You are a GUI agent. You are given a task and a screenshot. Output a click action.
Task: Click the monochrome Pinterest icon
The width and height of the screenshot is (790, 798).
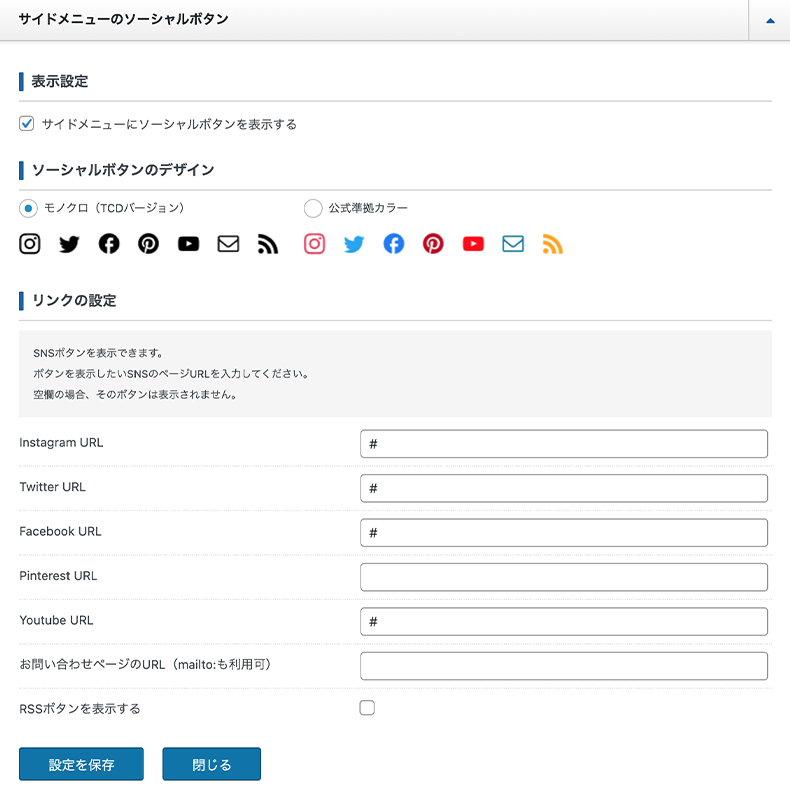click(x=149, y=244)
